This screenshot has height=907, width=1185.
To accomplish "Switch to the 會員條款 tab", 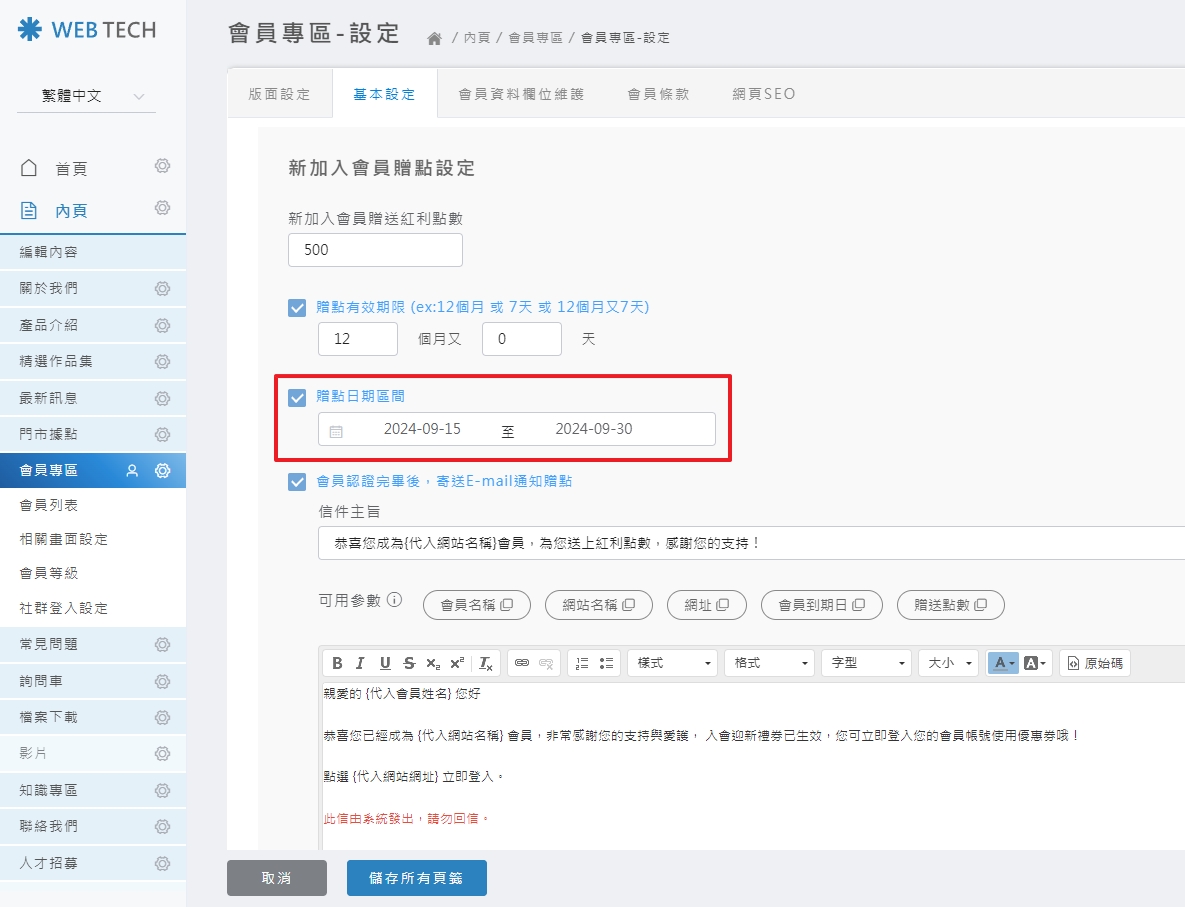I will pos(658,94).
